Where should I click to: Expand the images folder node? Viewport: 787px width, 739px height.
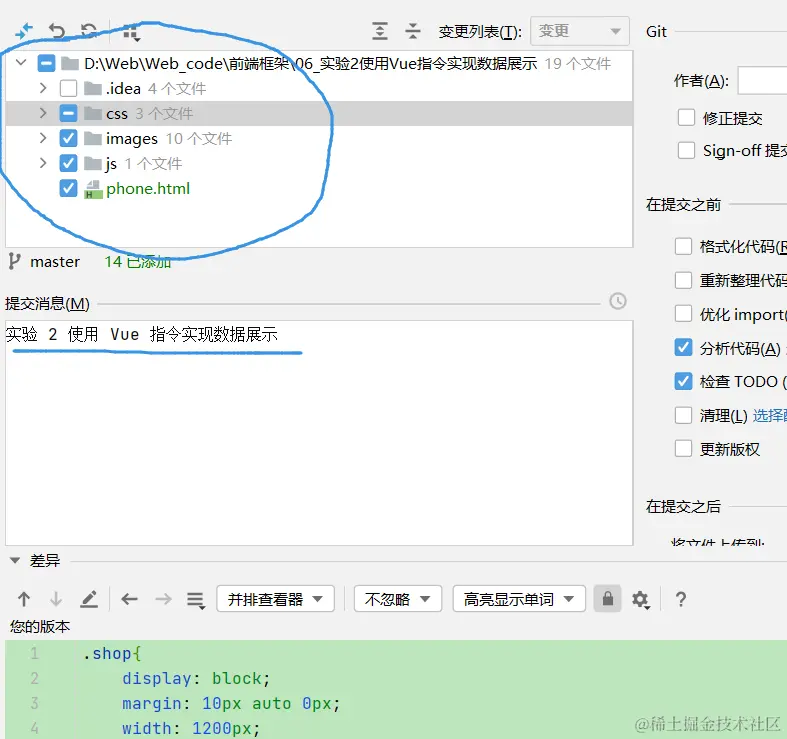pos(43,138)
